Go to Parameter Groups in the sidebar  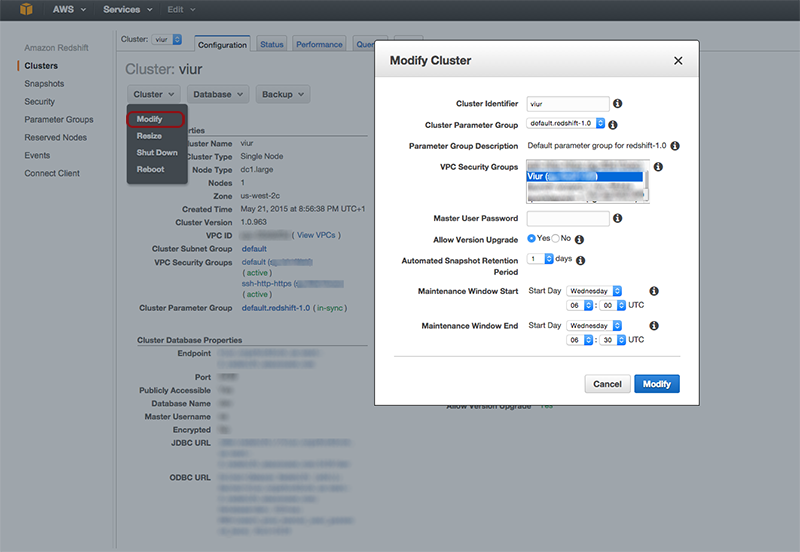click(59, 119)
